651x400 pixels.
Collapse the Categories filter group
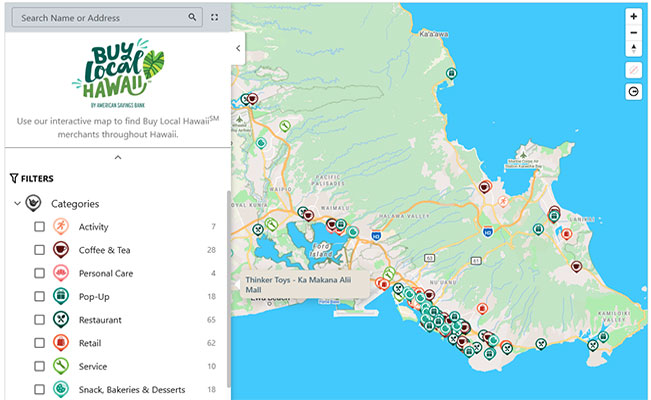coord(17,204)
